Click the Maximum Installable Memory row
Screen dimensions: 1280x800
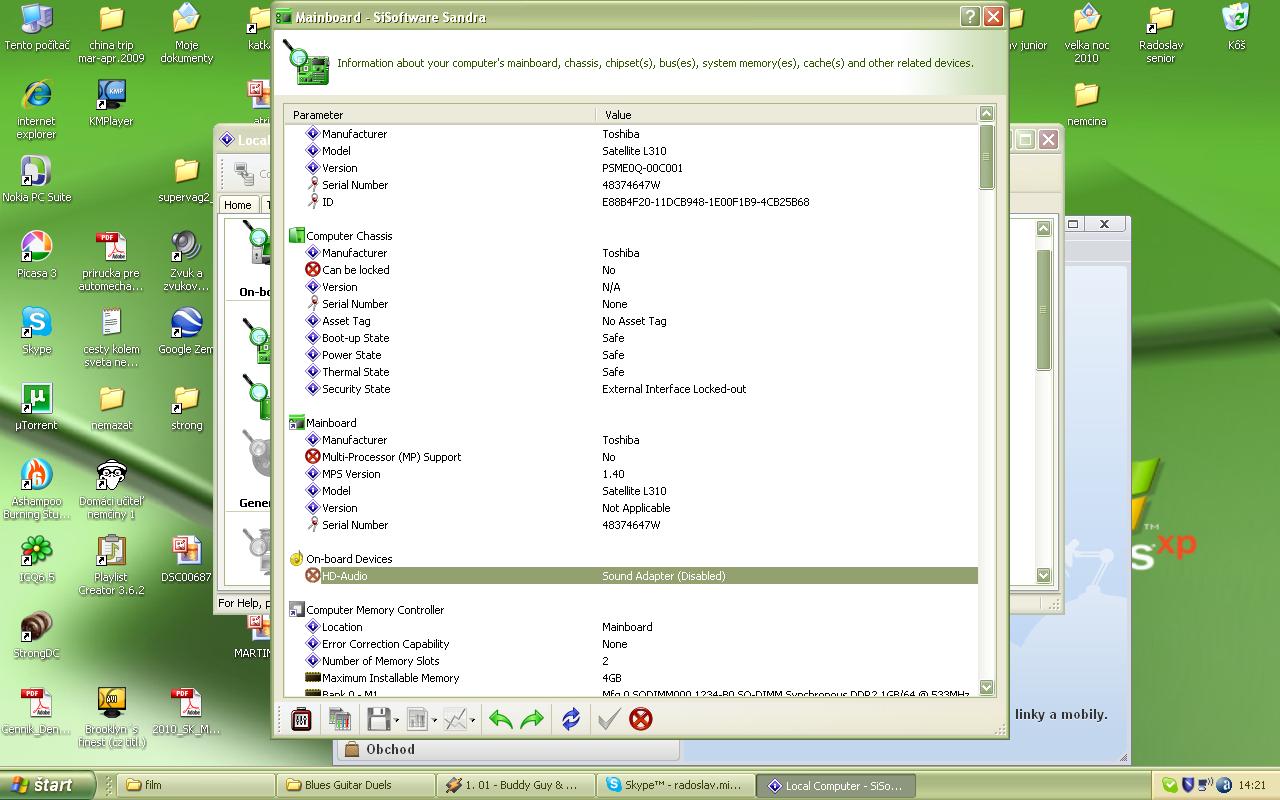[x=631, y=678]
